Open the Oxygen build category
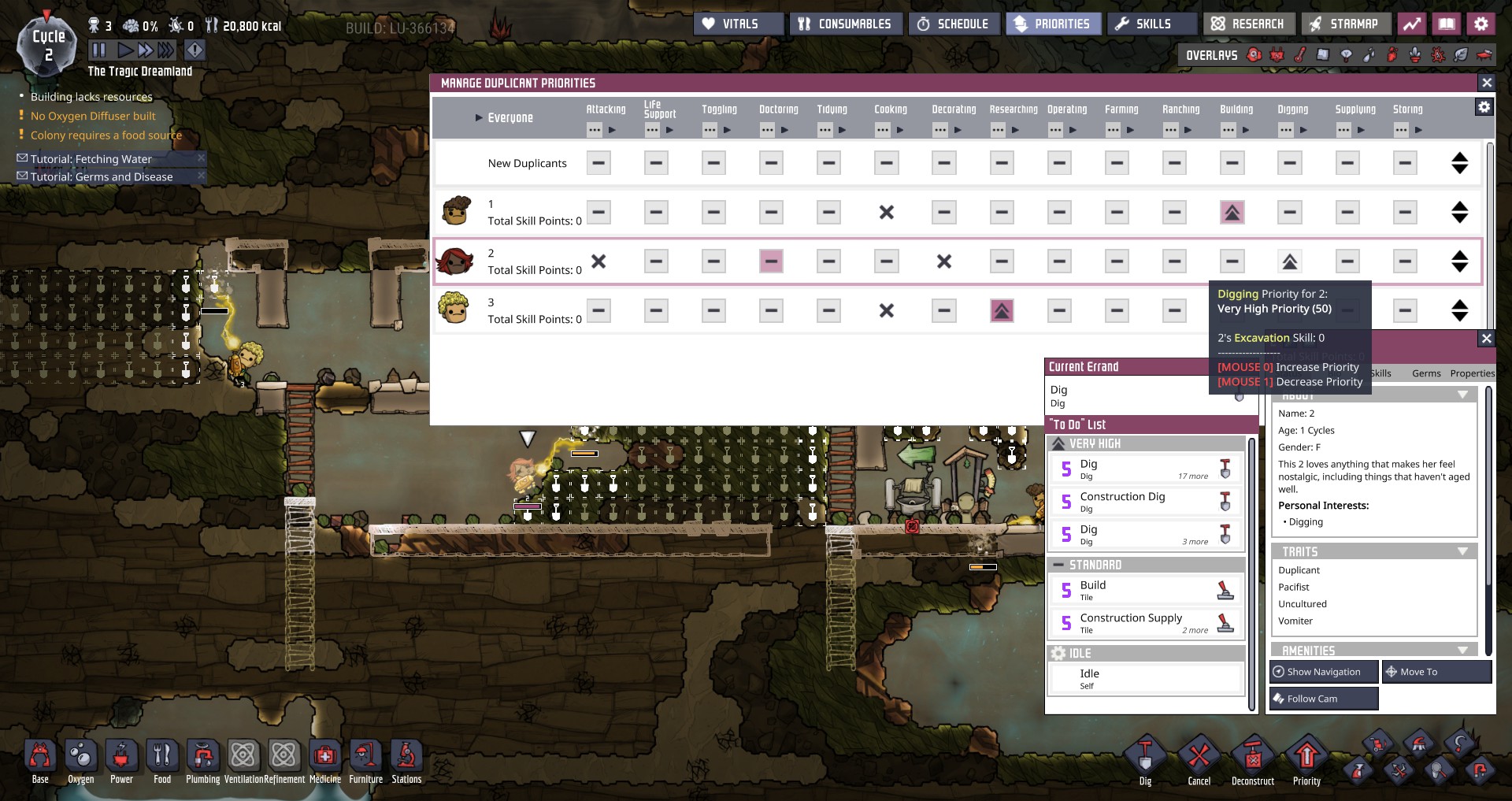The width and height of the screenshot is (1512, 801). (x=80, y=758)
